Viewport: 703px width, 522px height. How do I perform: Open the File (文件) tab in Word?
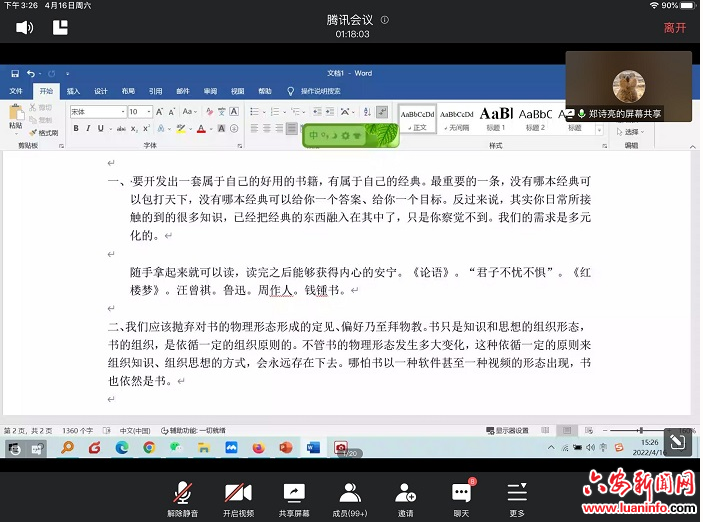point(16,91)
